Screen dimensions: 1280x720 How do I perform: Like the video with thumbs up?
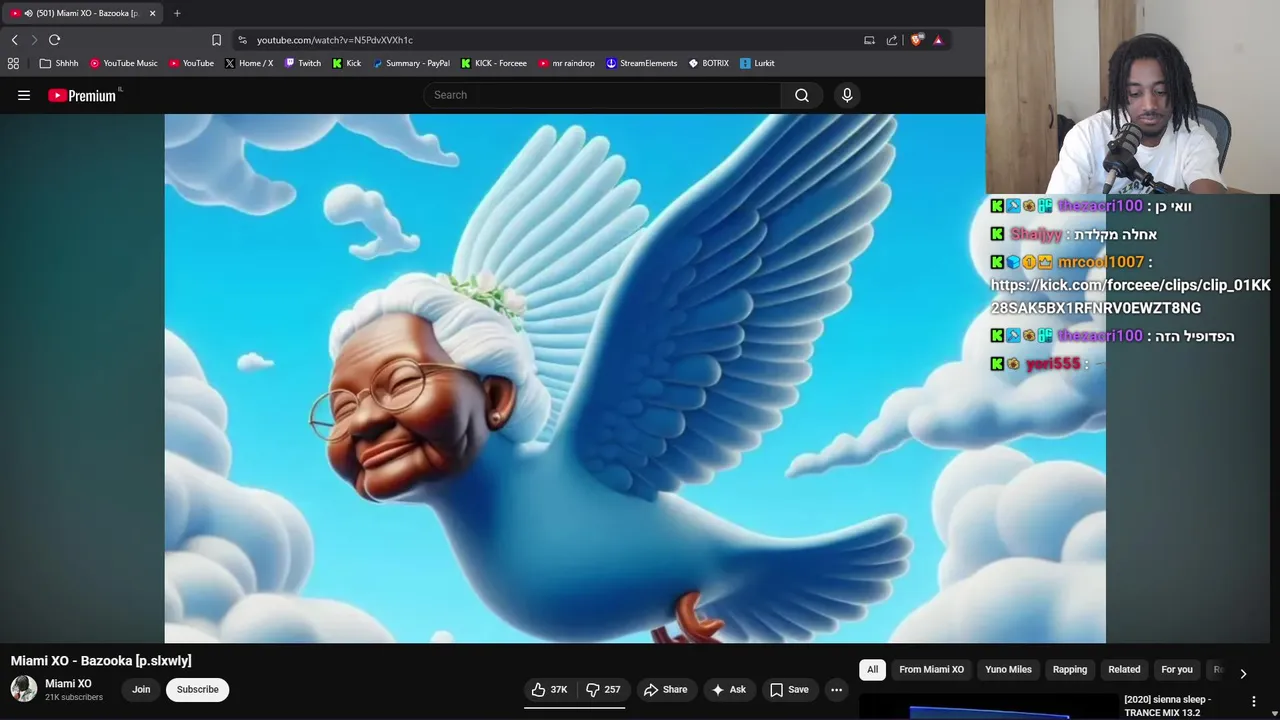pos(549,689)
